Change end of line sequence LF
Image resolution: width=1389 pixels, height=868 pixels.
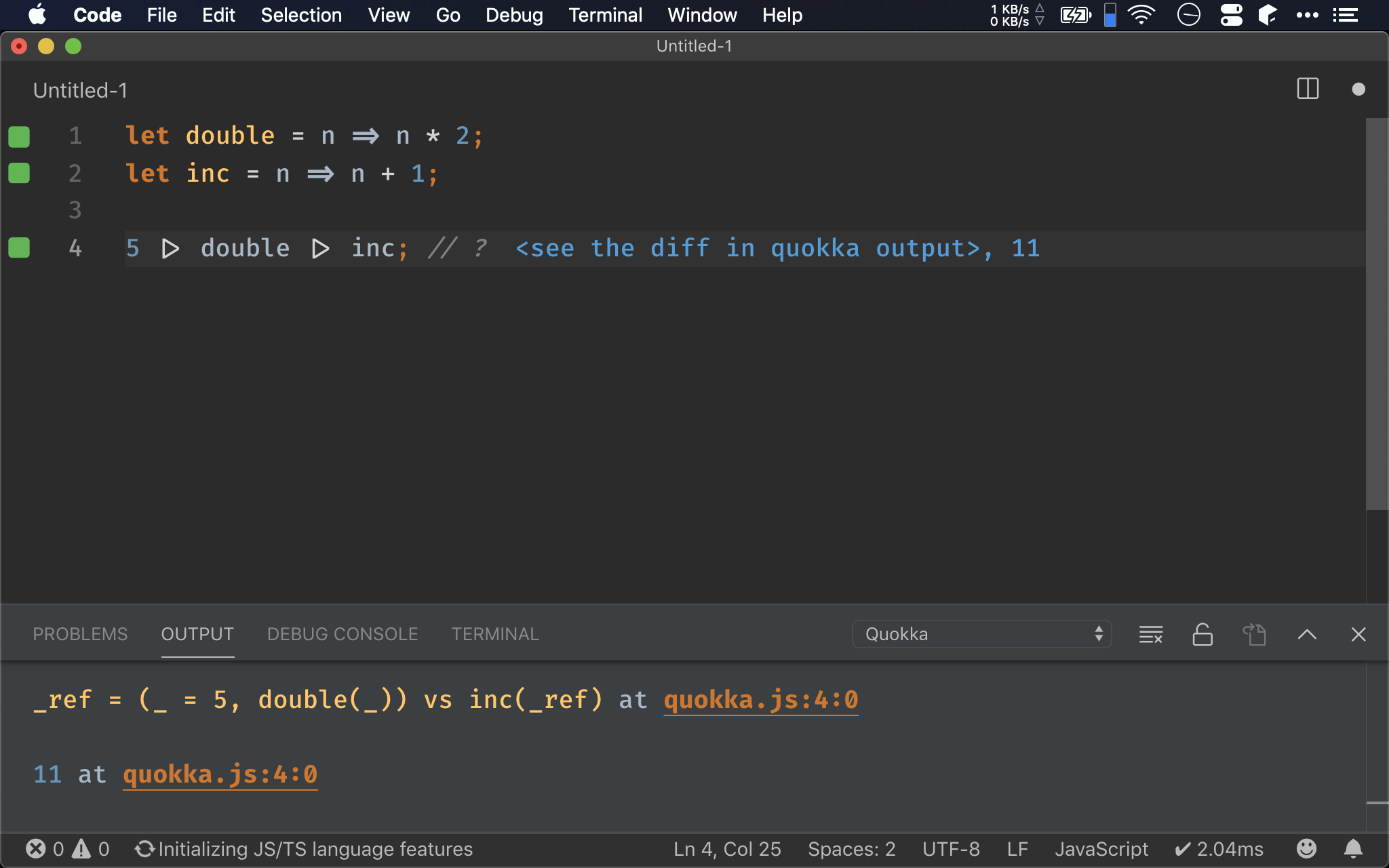1017,849
